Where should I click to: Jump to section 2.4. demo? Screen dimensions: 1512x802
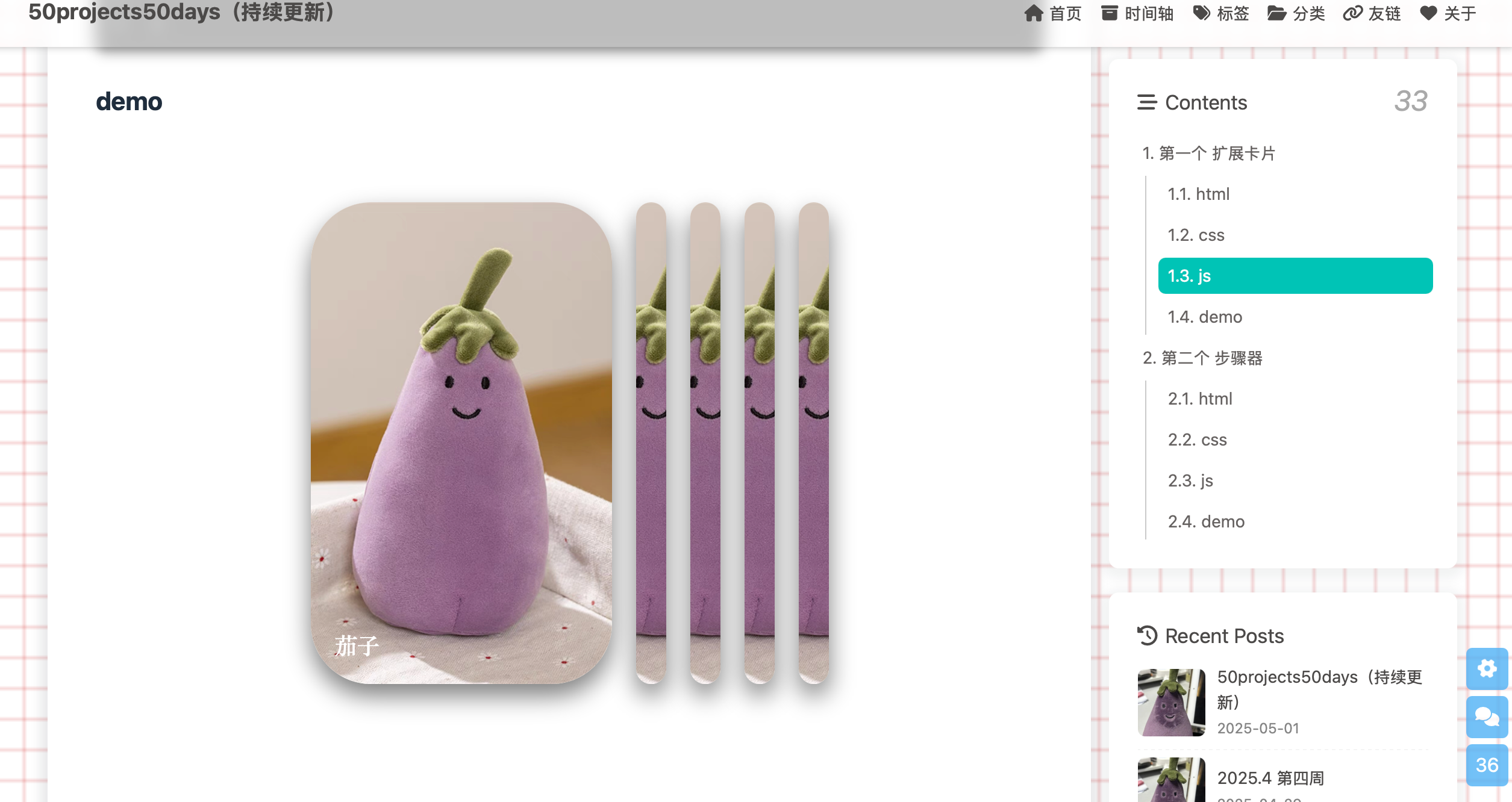click(x=1206, y=521)
